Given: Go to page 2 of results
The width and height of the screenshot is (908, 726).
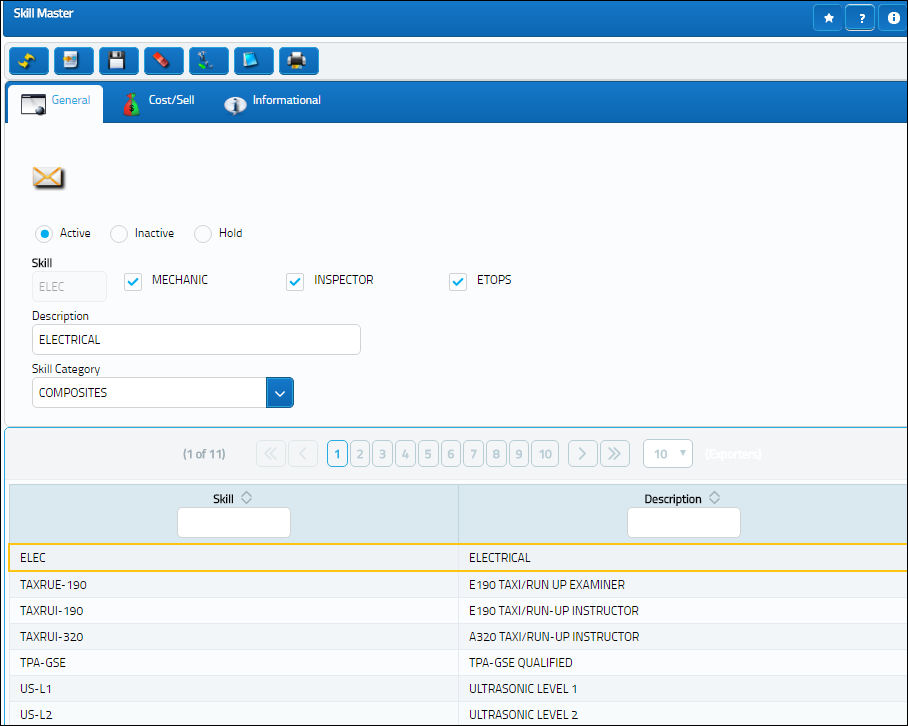Looking at the screenshot, I should coord(360,454).
